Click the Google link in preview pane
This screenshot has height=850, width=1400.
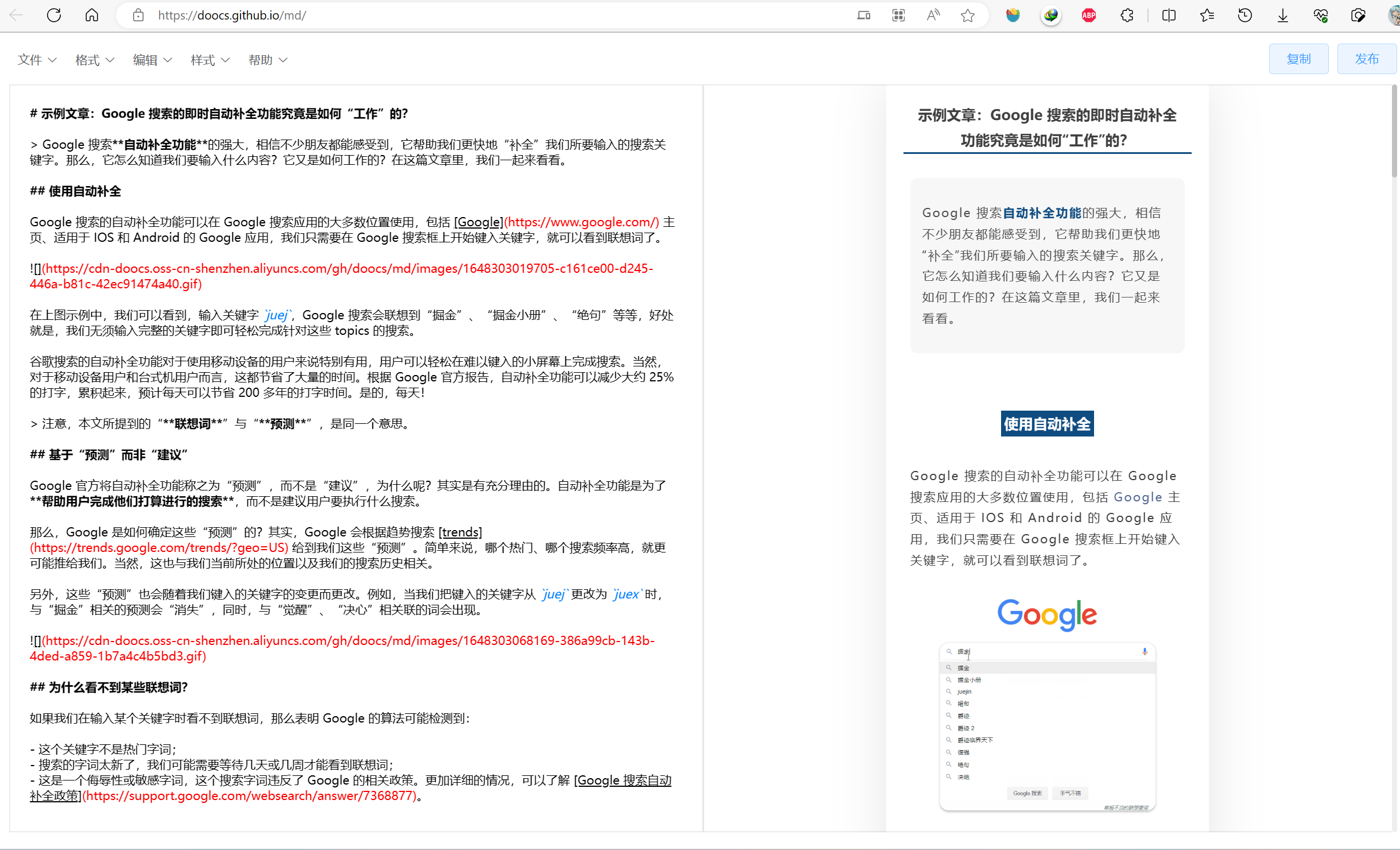click(1138, 497)
